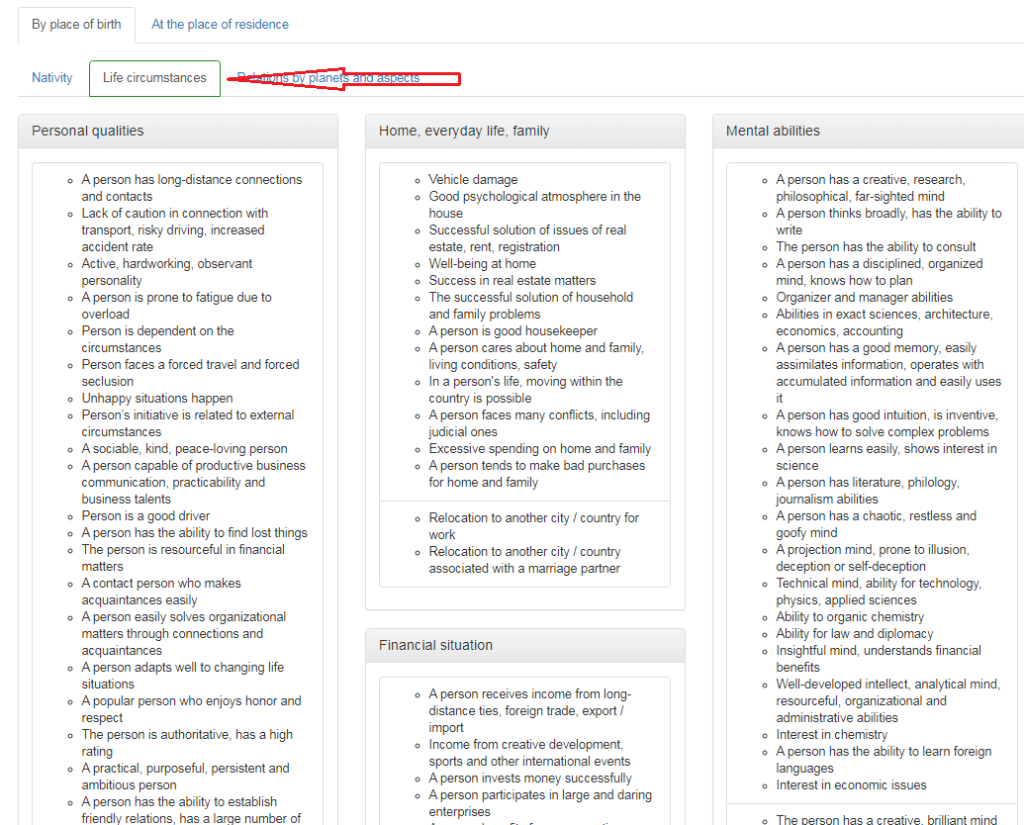Click the 'Vehicle damage' list item

473,180
